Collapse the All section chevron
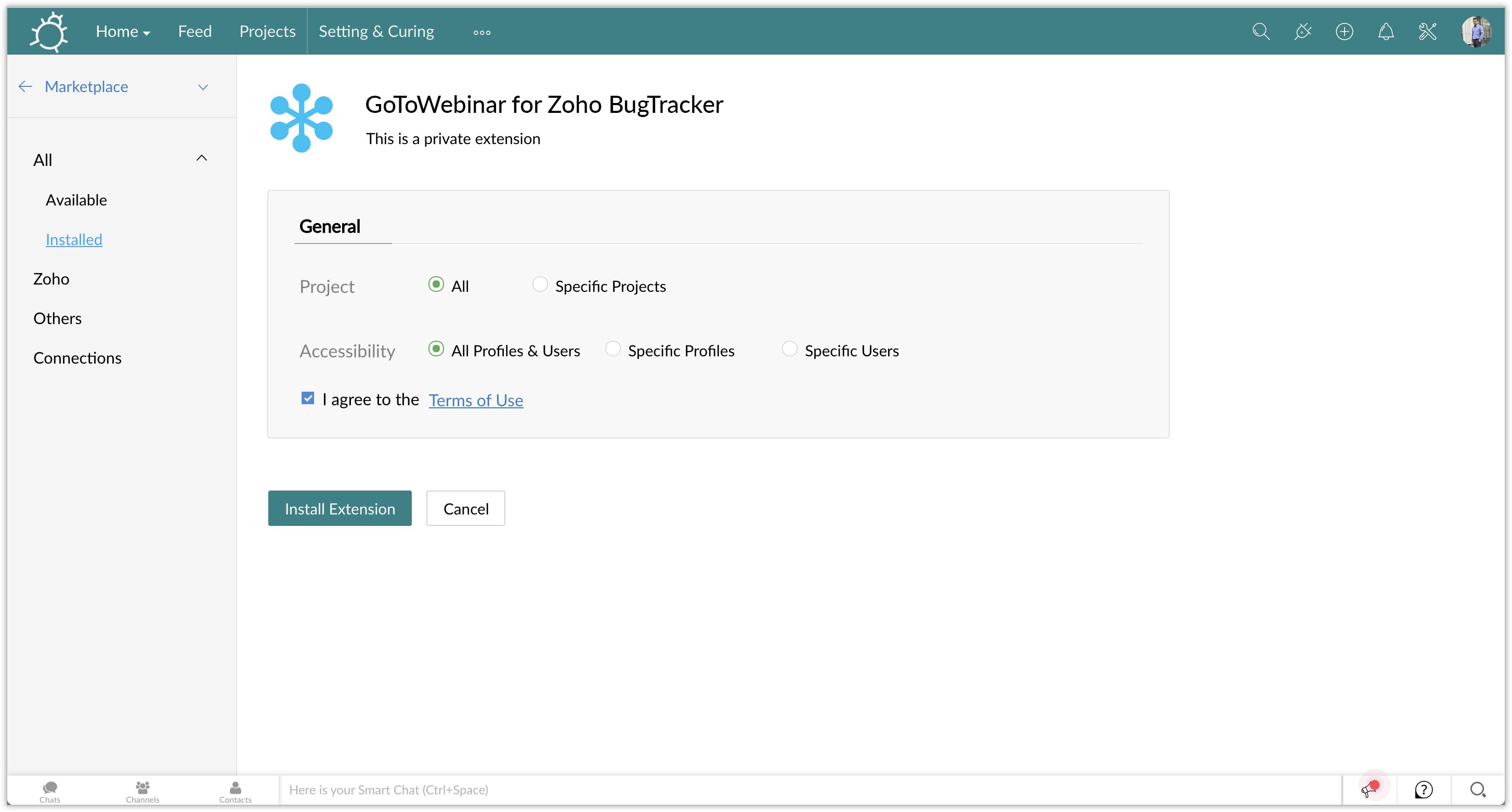1512x812 pixels. click(x=201, y=158)
